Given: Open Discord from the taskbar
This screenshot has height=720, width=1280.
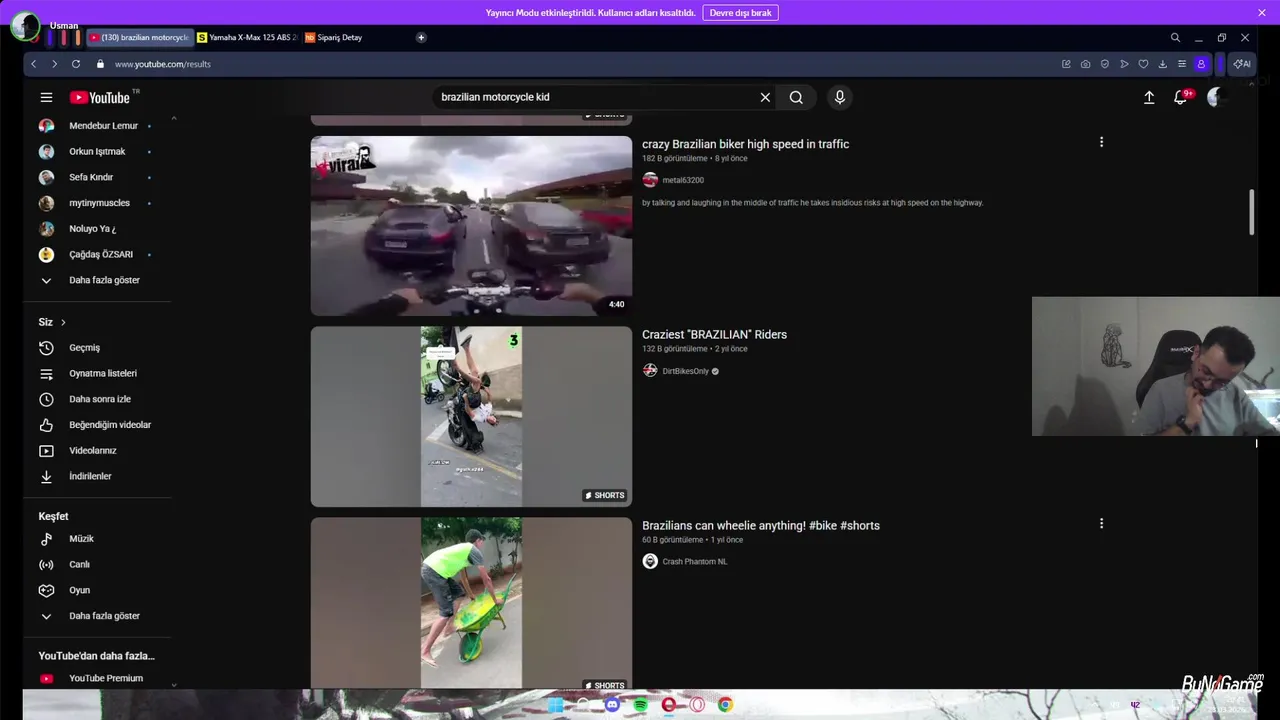Looking at the screenshot, I should tap(612, 705).
